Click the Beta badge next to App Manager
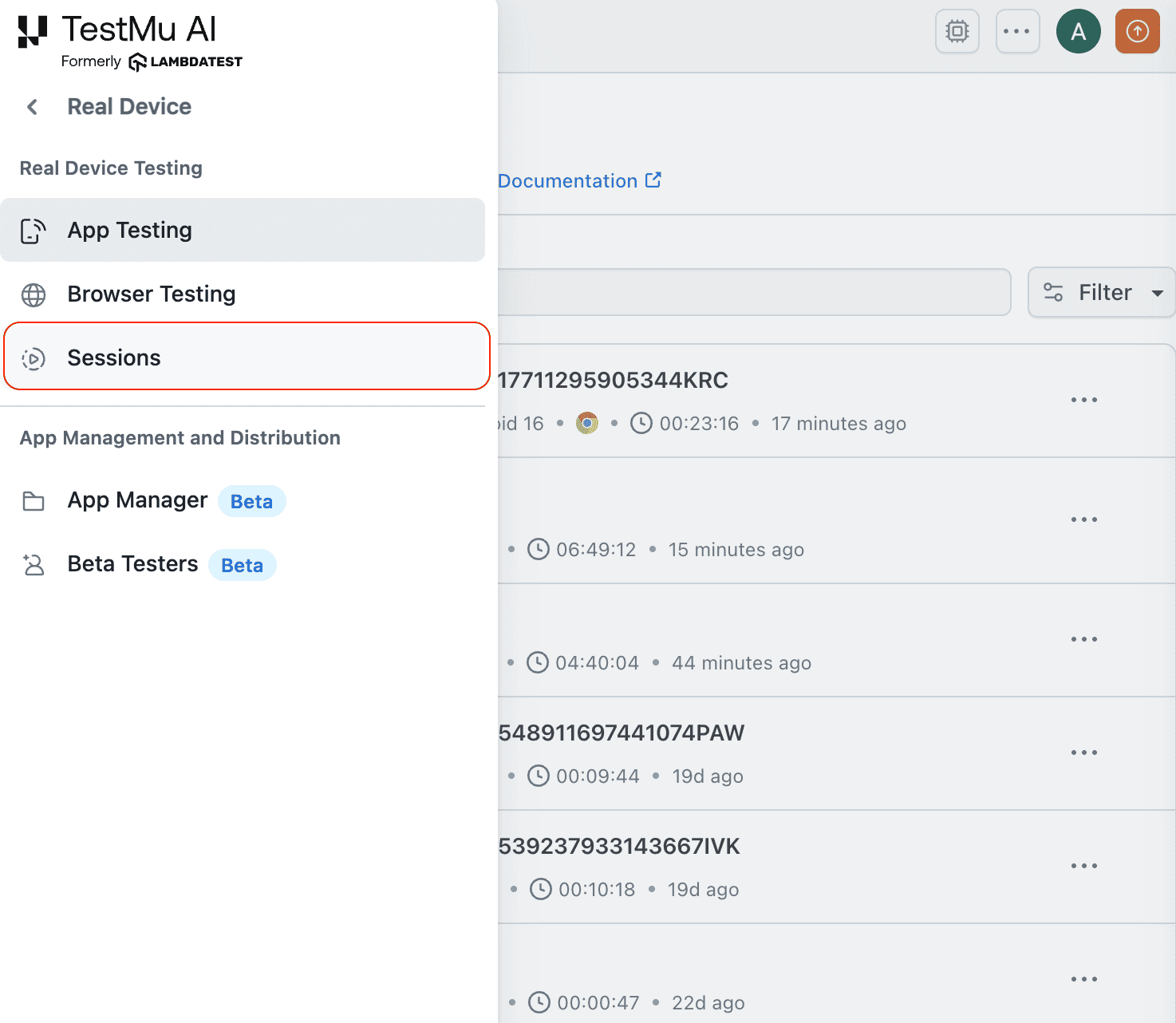Screen dimensions: 1176x1023 (x=251, y=501)
